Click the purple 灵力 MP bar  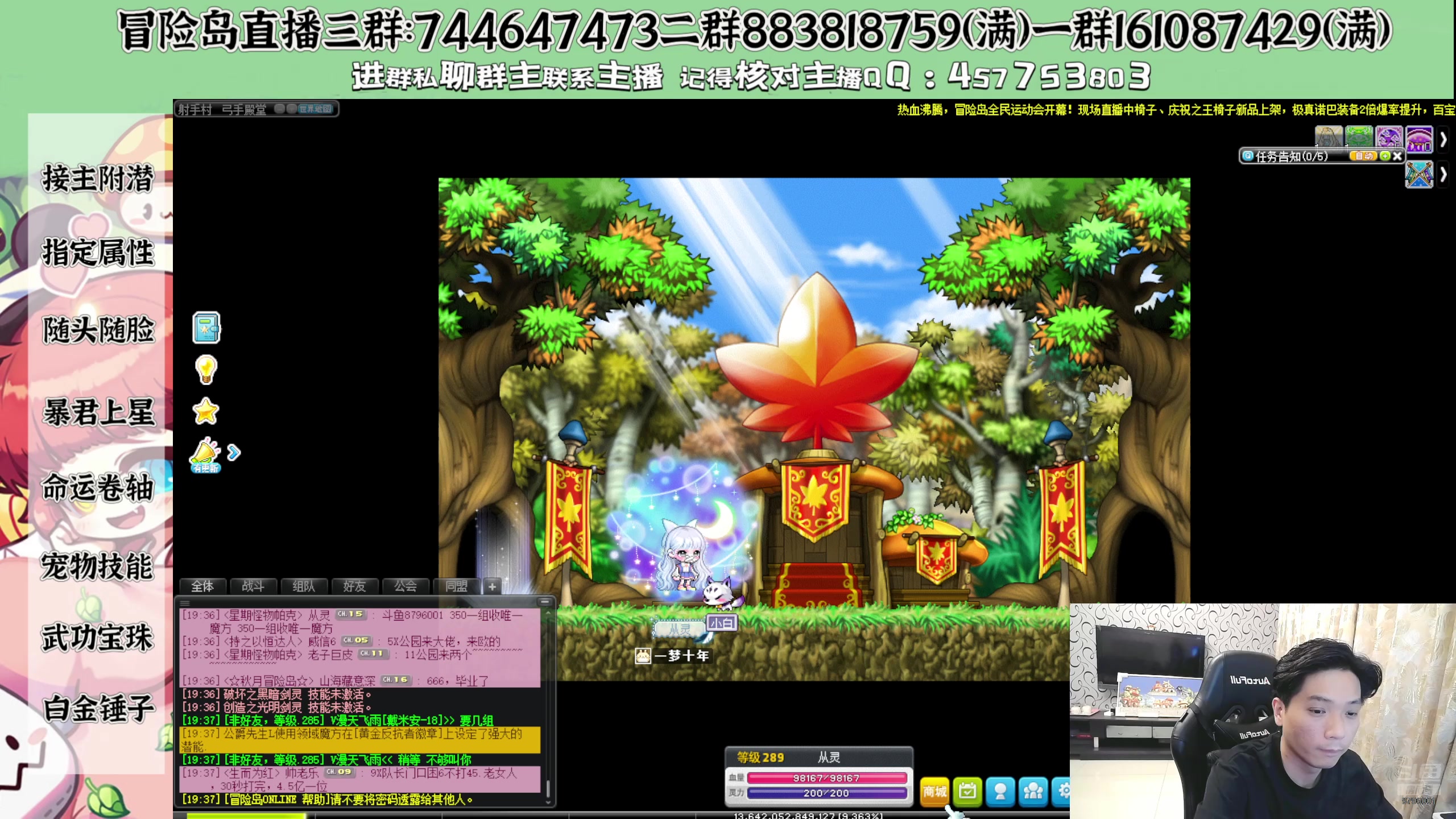(826, 793)
